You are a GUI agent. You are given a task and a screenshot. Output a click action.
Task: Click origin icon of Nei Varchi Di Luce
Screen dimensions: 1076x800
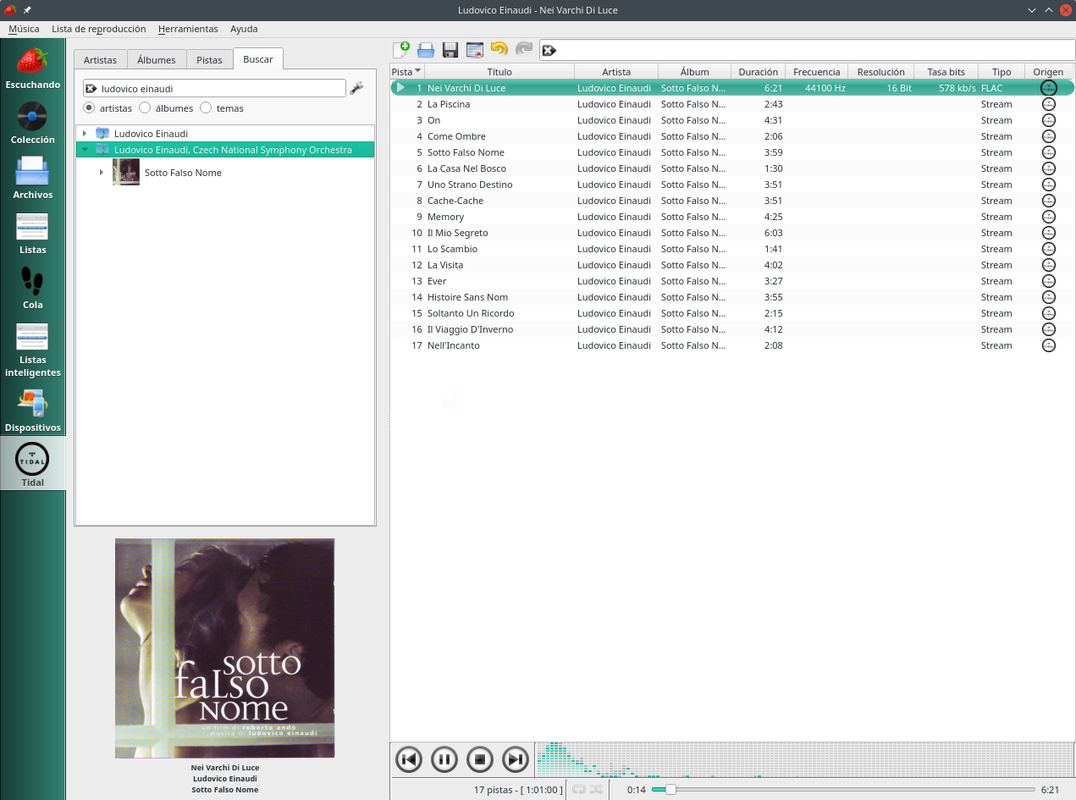tap(1049, 88)
